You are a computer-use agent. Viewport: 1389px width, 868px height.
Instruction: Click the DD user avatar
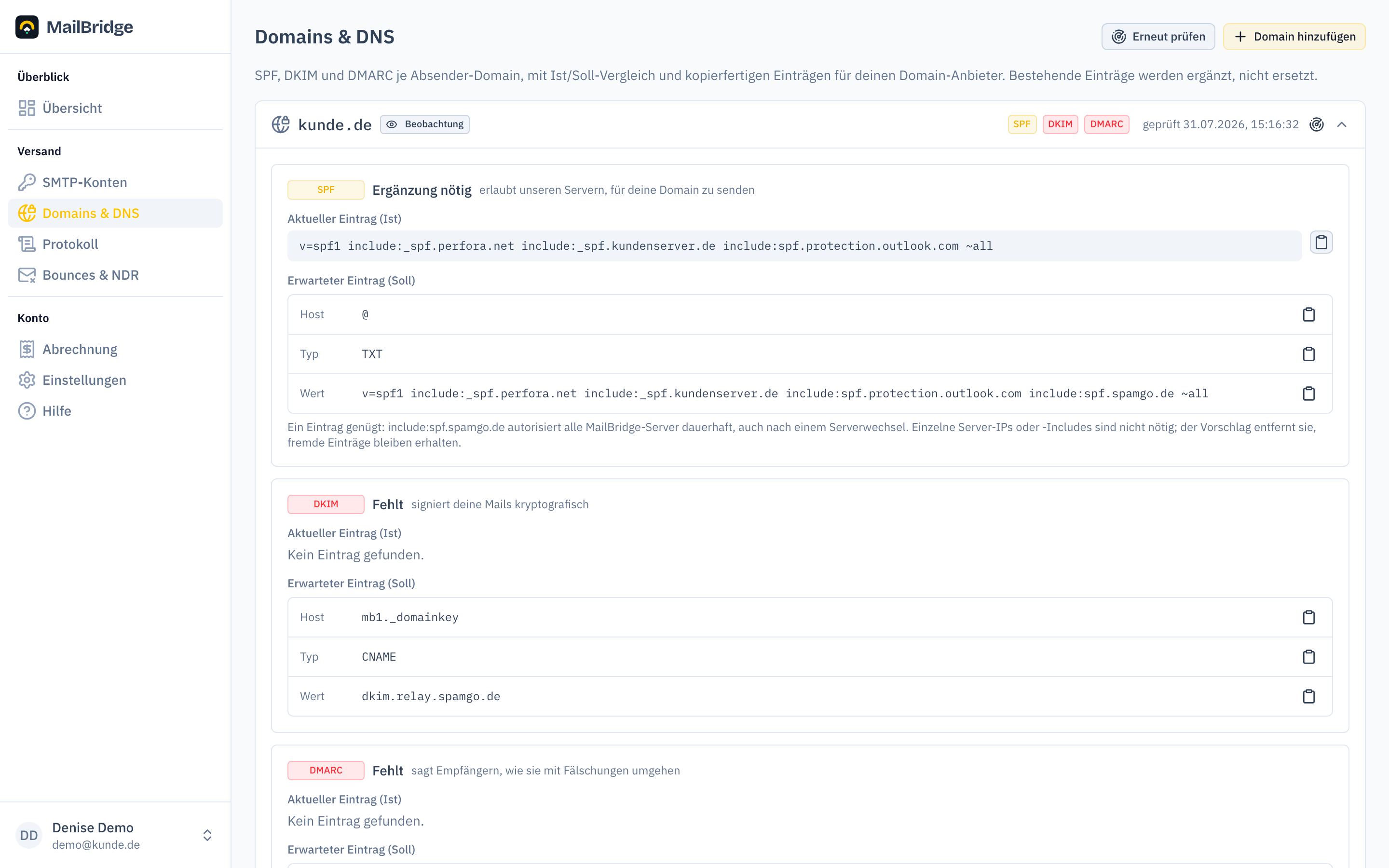[29, 835]
